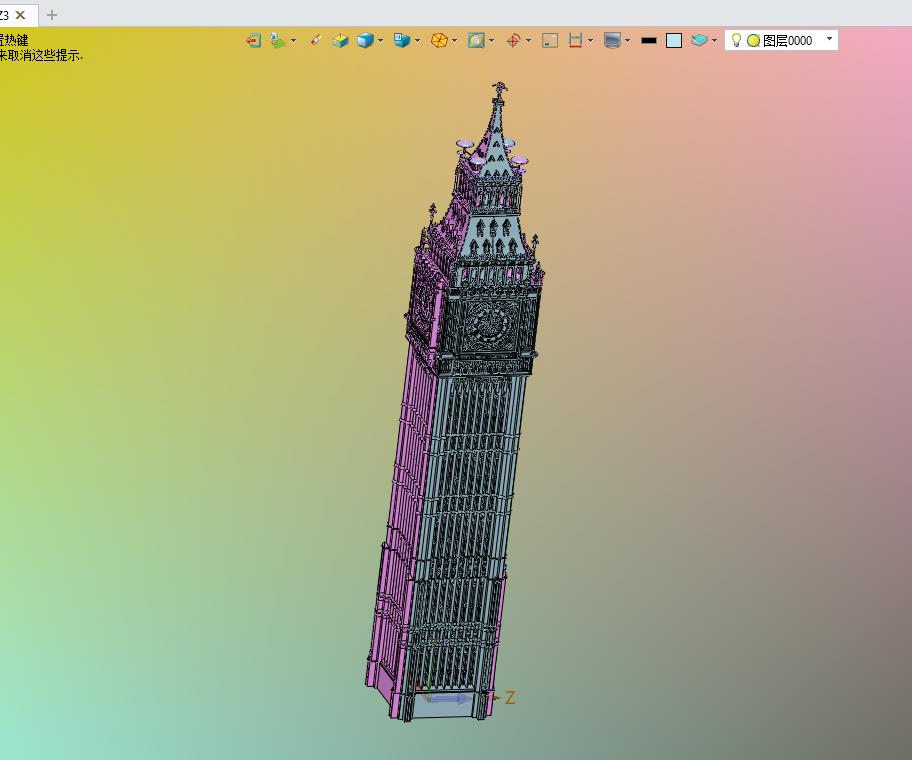Expand the red crosshair dropdown arrow
Viewport: 912px width, 760px height.
click(x=528, y=40)
